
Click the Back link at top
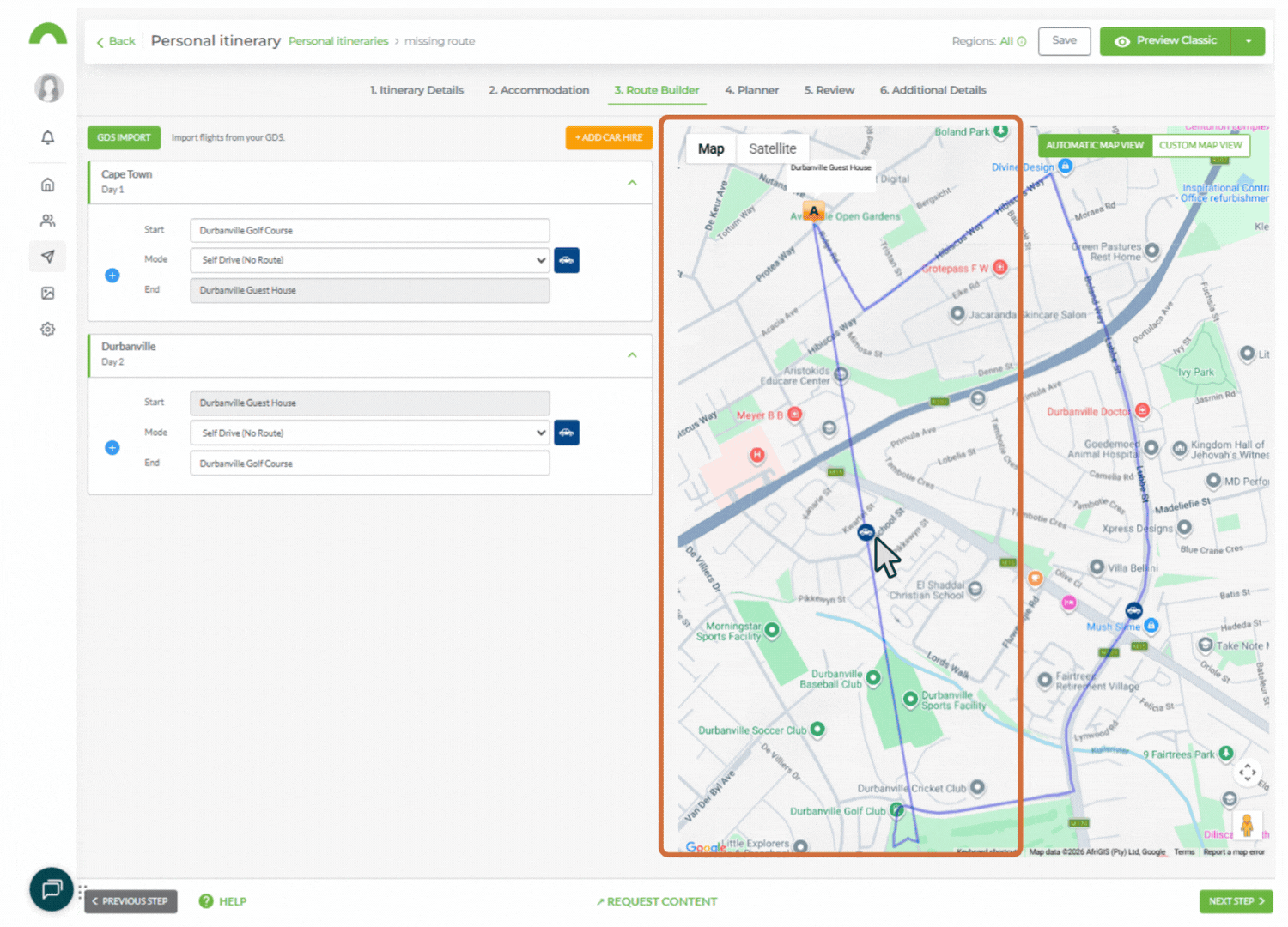[116, 41]
